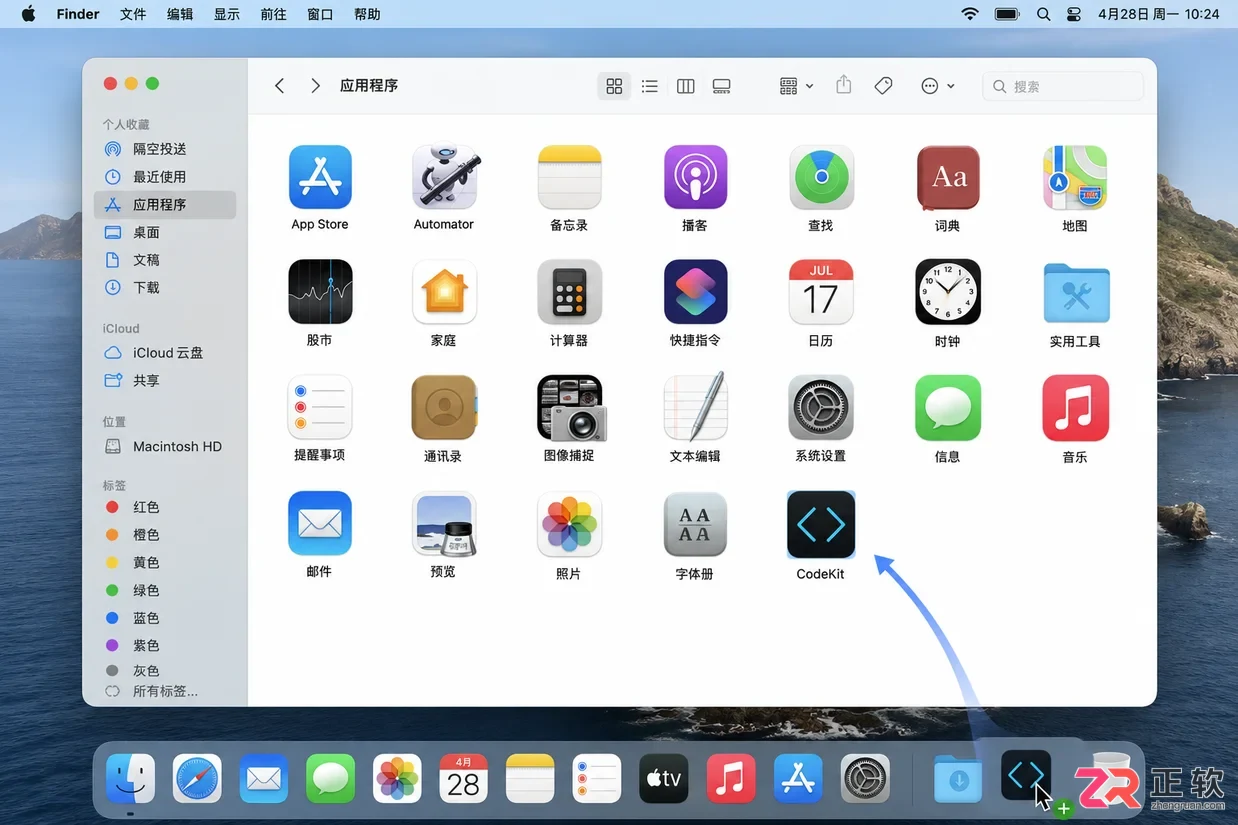
Task: Select the 字体册 Font Book app icon
Action: [x=695, y=523]
